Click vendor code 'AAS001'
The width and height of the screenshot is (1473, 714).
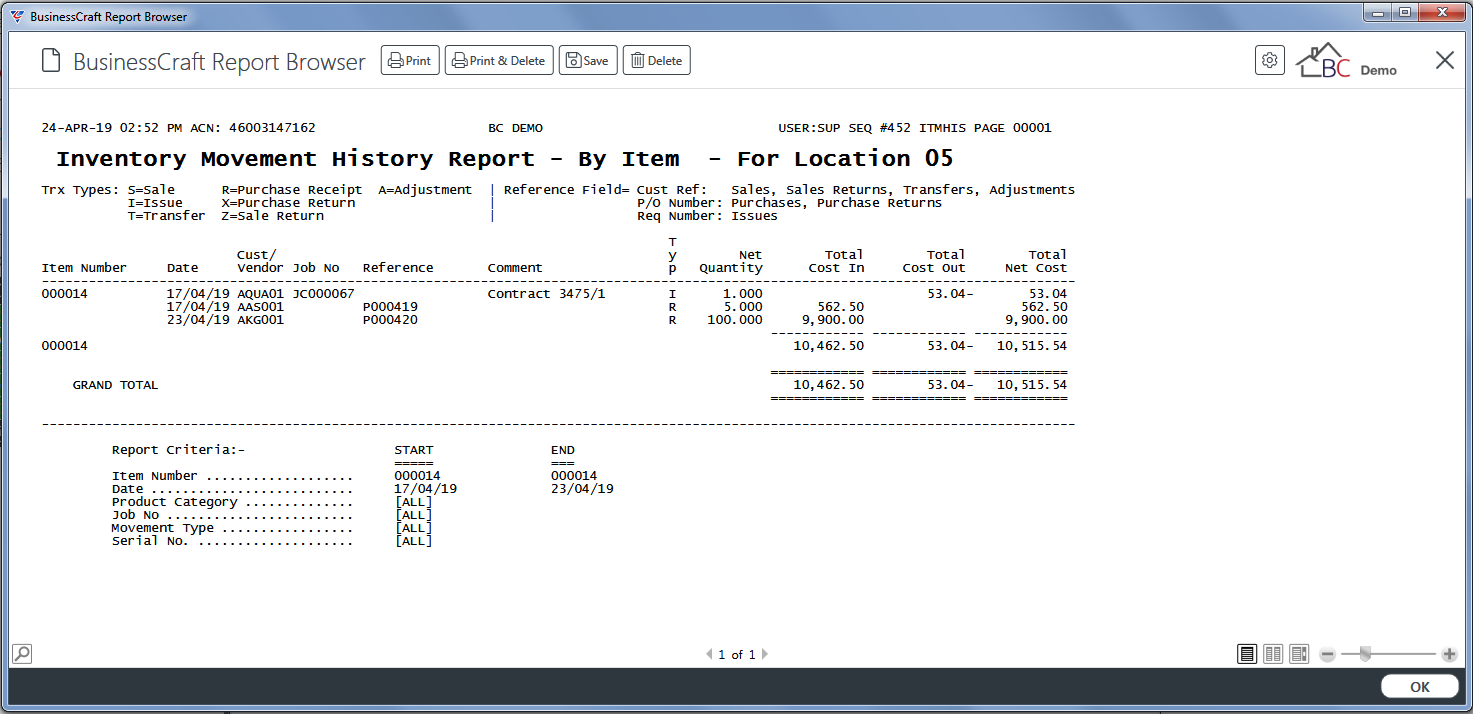260,307
